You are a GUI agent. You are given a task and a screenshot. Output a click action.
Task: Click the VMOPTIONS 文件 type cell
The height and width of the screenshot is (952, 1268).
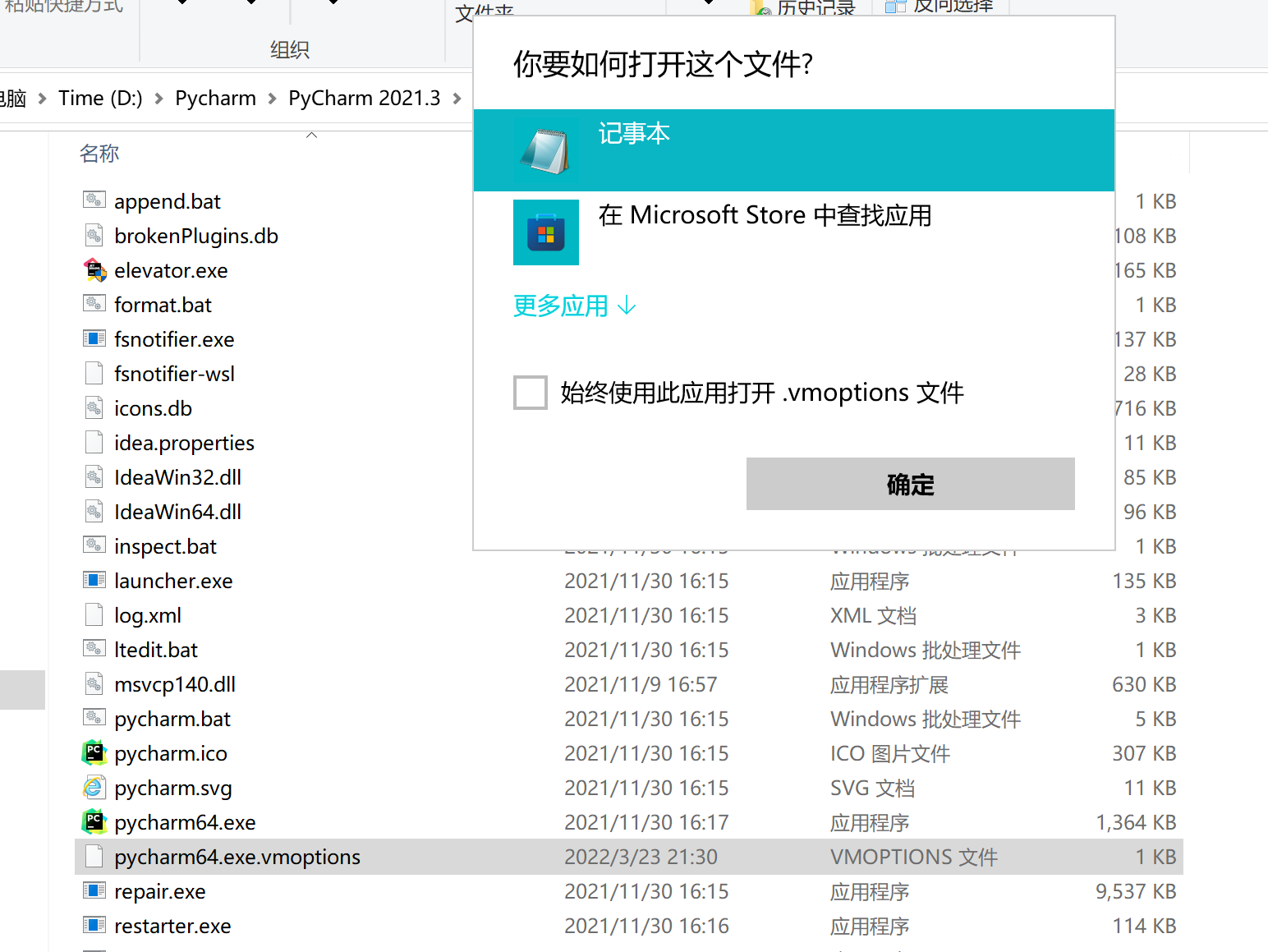tap(913, 857)
